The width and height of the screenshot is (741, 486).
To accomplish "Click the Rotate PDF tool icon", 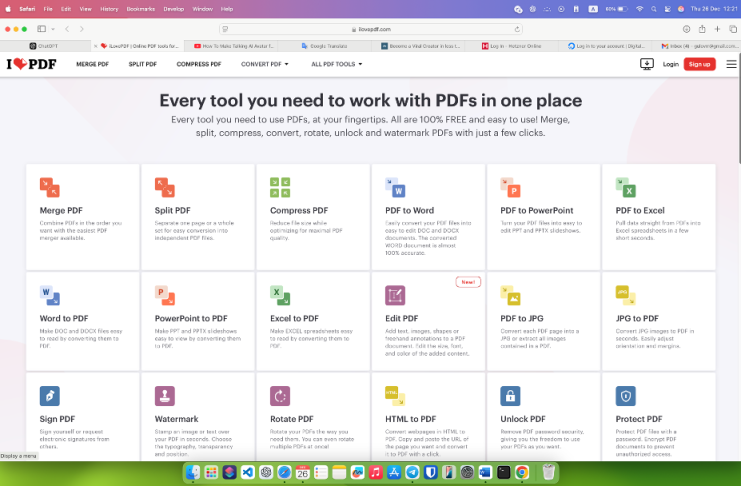I will (280, 396).
